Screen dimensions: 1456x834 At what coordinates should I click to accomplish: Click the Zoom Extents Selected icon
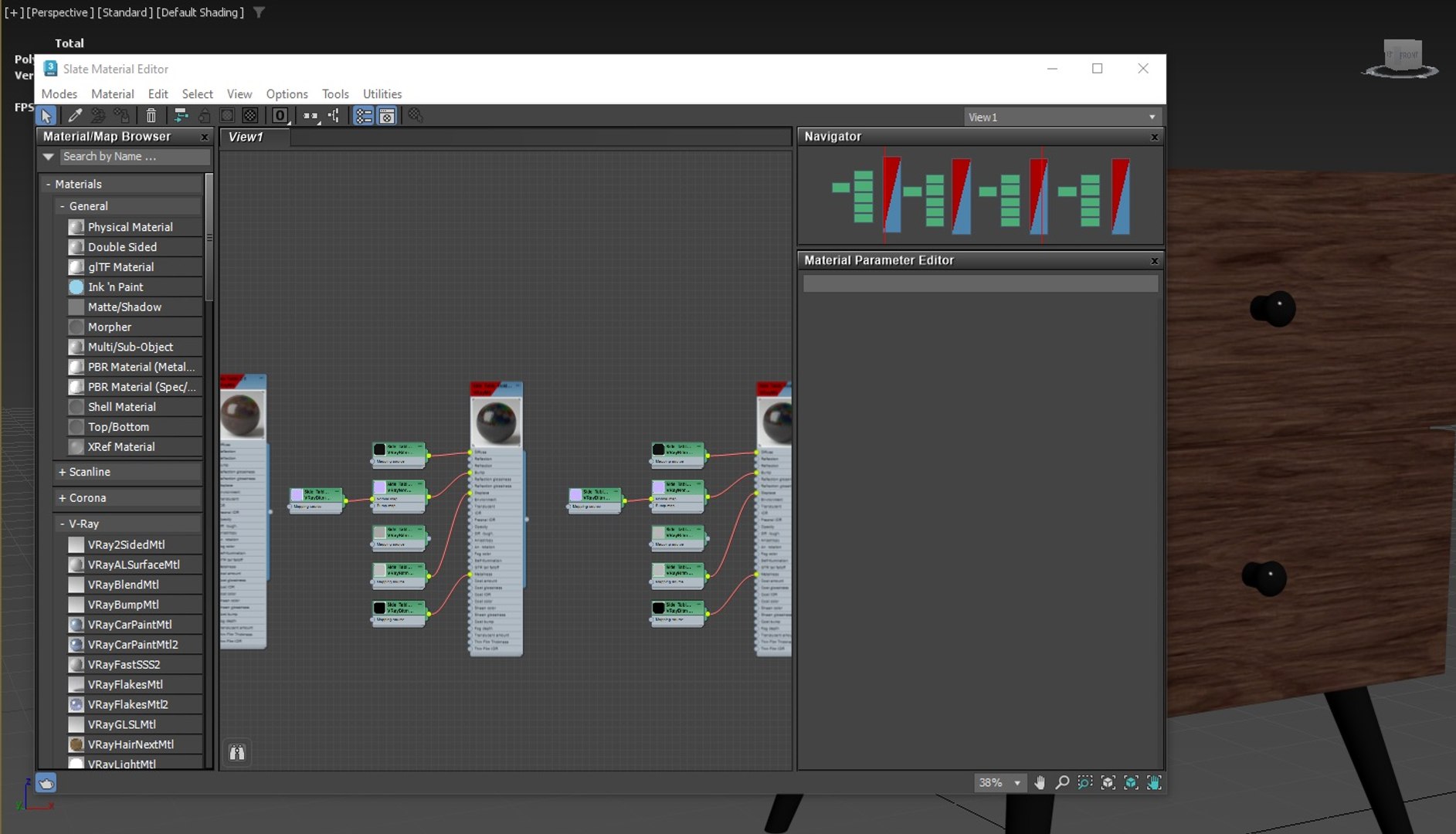click(x=1131, y=783)
